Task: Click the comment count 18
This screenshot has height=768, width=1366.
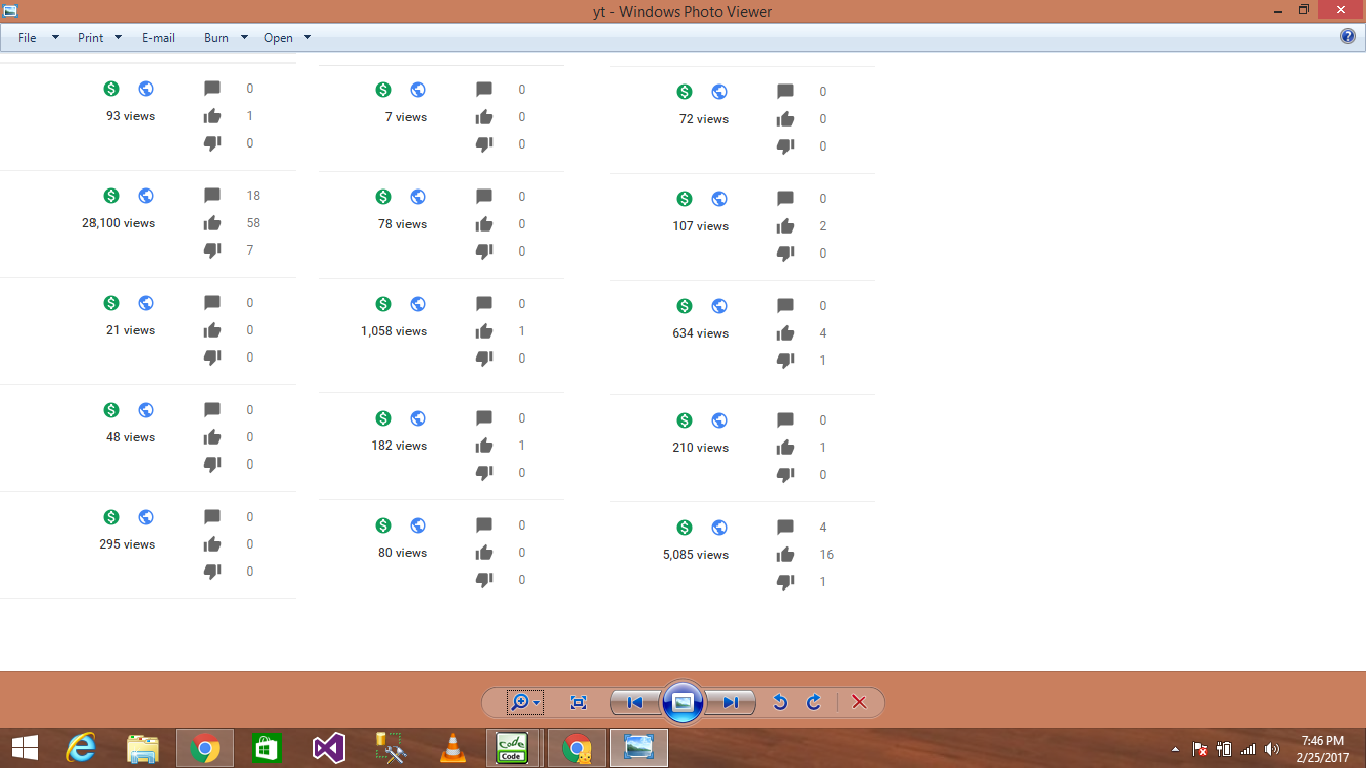Action: pos(253,196)
